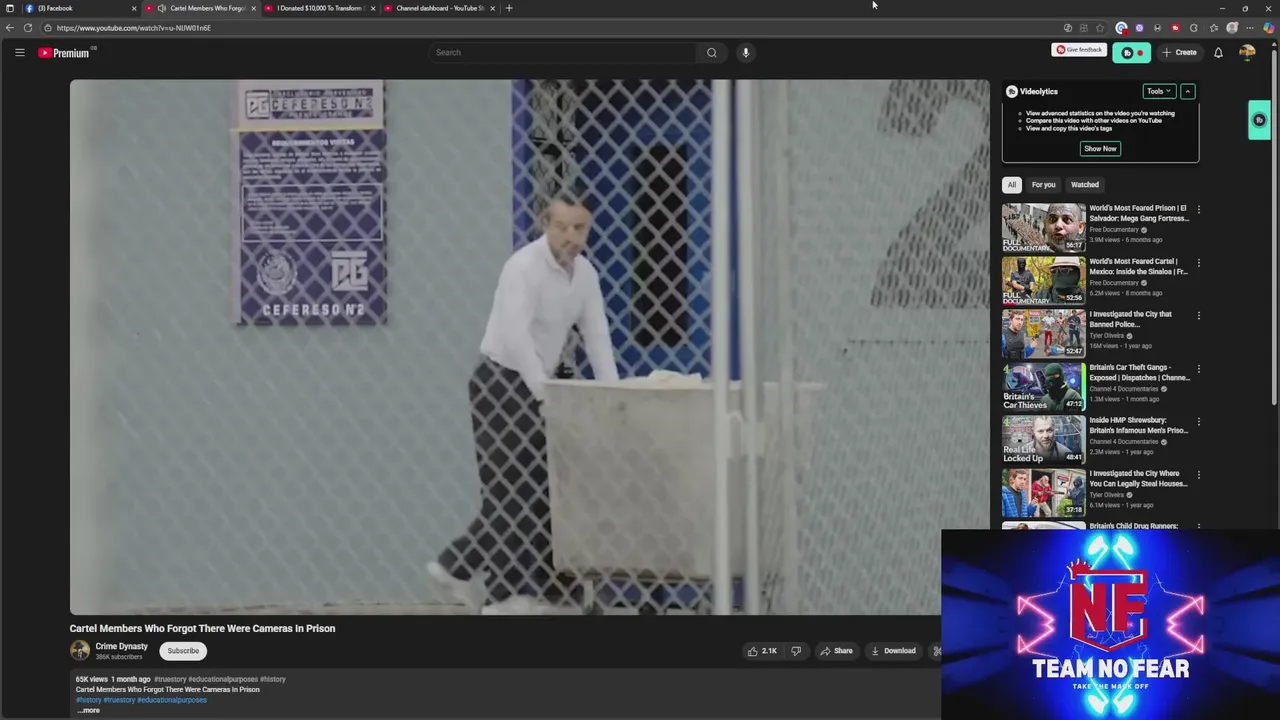Screen dimensions: 1280x720
Task: Switch to I Donated $10,000 tab
Action: tap(320, 8)
